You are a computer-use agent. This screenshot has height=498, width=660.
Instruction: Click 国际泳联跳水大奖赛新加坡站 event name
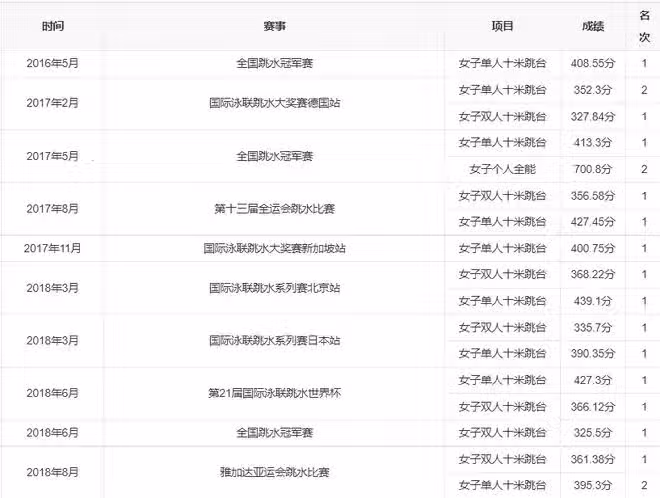click(x=275, y=249)
